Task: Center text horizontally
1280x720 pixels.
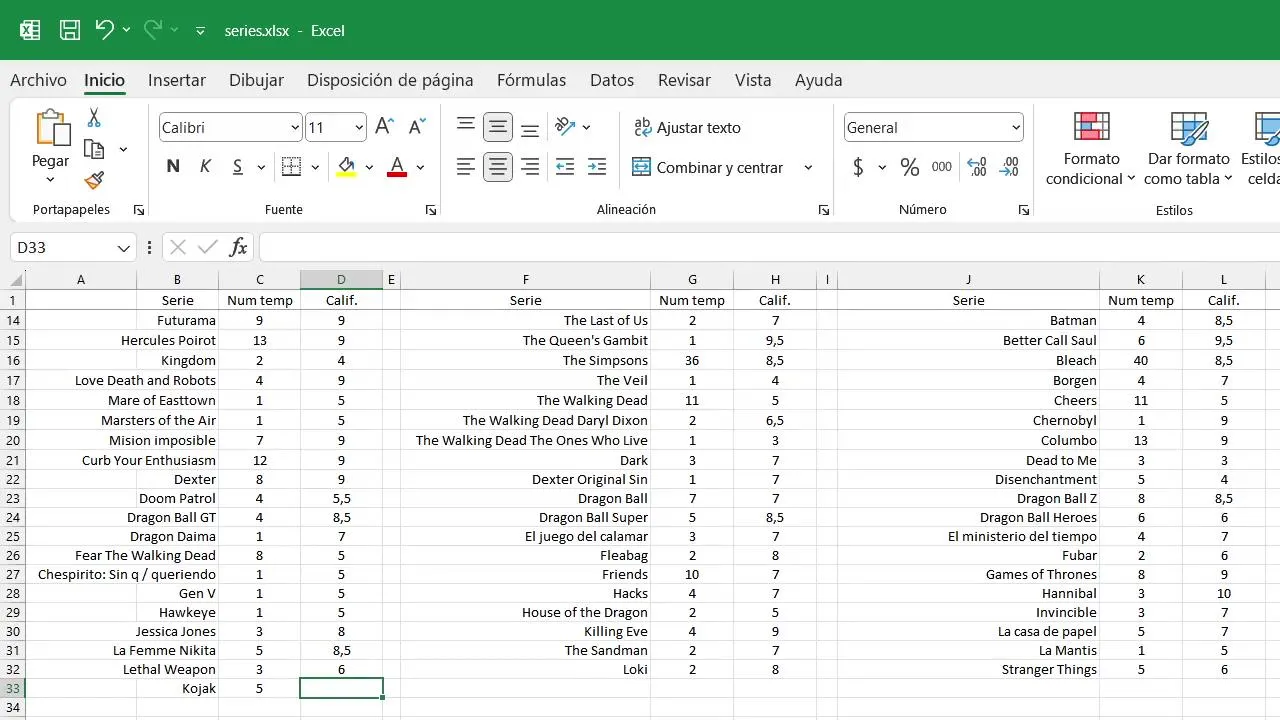Action: coord(498,167)
